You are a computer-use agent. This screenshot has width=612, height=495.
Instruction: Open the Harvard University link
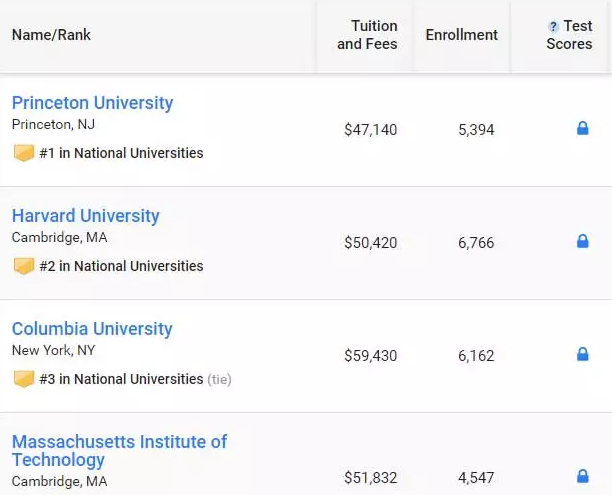[x=85, y=216]
